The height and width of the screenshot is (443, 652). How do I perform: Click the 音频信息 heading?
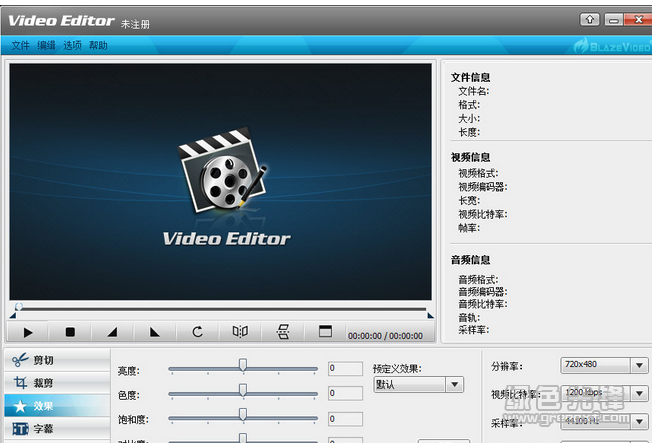pyautogui.click(x=470, y=260)
